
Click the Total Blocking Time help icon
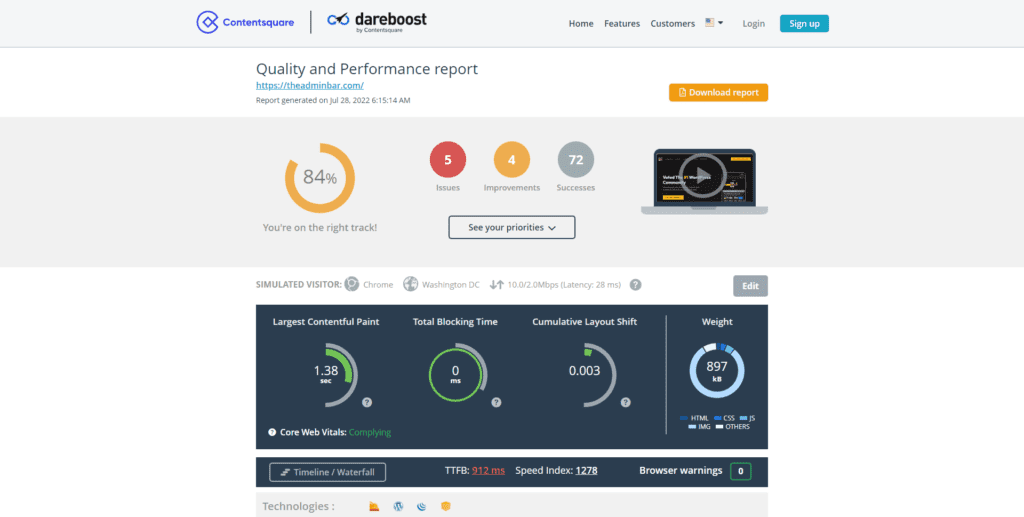pyautogui.click(x=496, y=402)
